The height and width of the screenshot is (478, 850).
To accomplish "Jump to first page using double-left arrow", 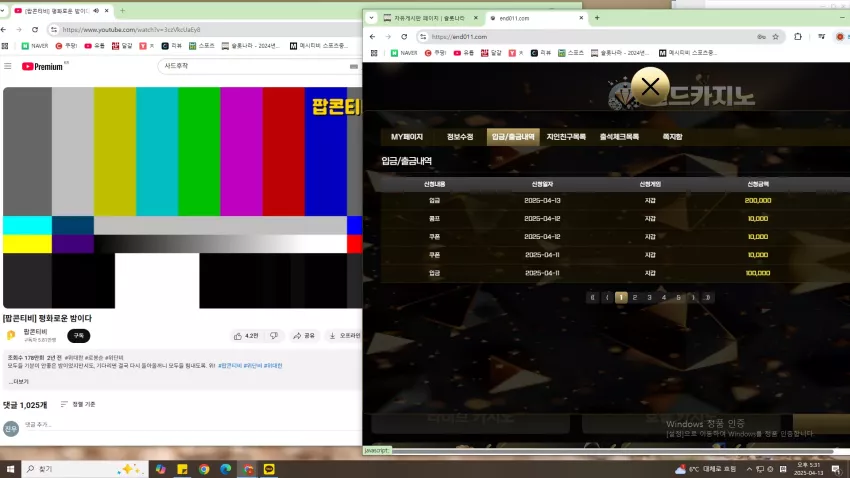I will click(x=593, y=298).
